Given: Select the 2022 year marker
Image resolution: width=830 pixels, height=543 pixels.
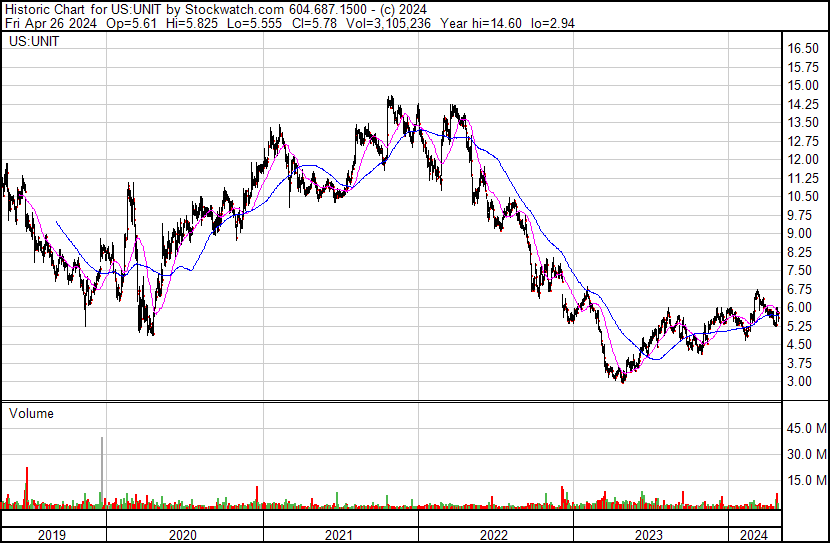Looking at the screenshot, I should pyautogui.click(x=494, y=535).
